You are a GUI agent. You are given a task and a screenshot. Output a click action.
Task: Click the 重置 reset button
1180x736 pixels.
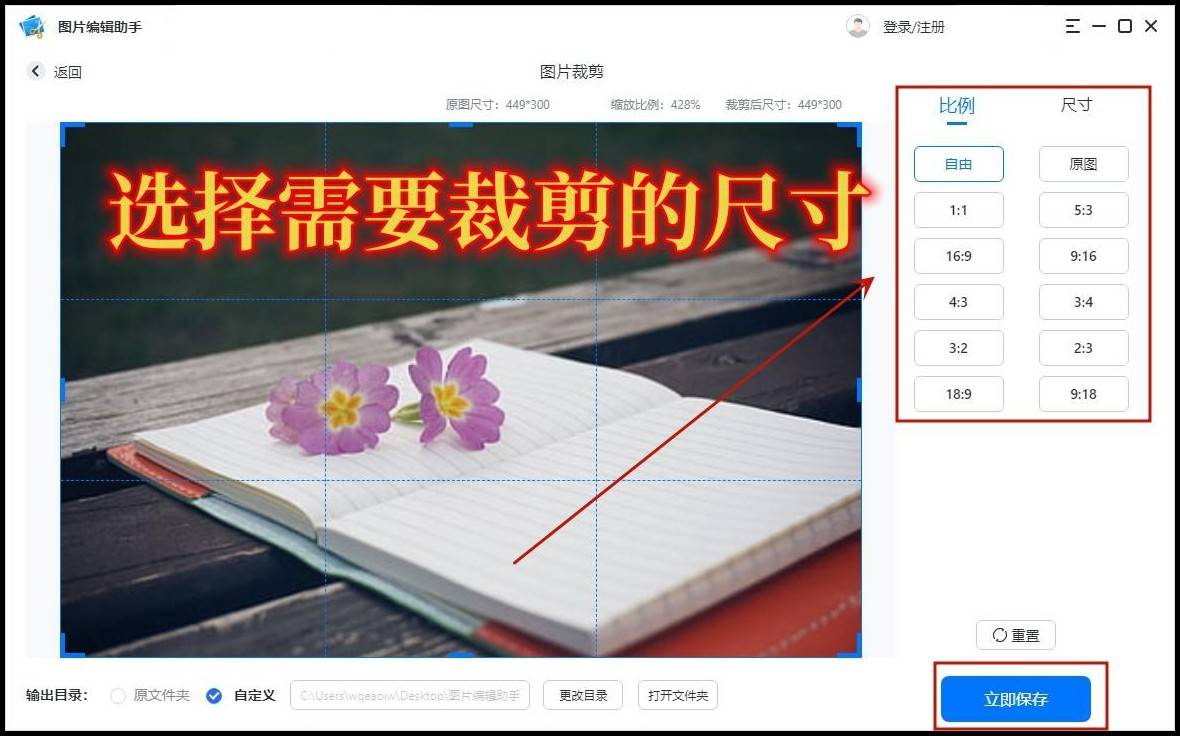pos(1015,635)
